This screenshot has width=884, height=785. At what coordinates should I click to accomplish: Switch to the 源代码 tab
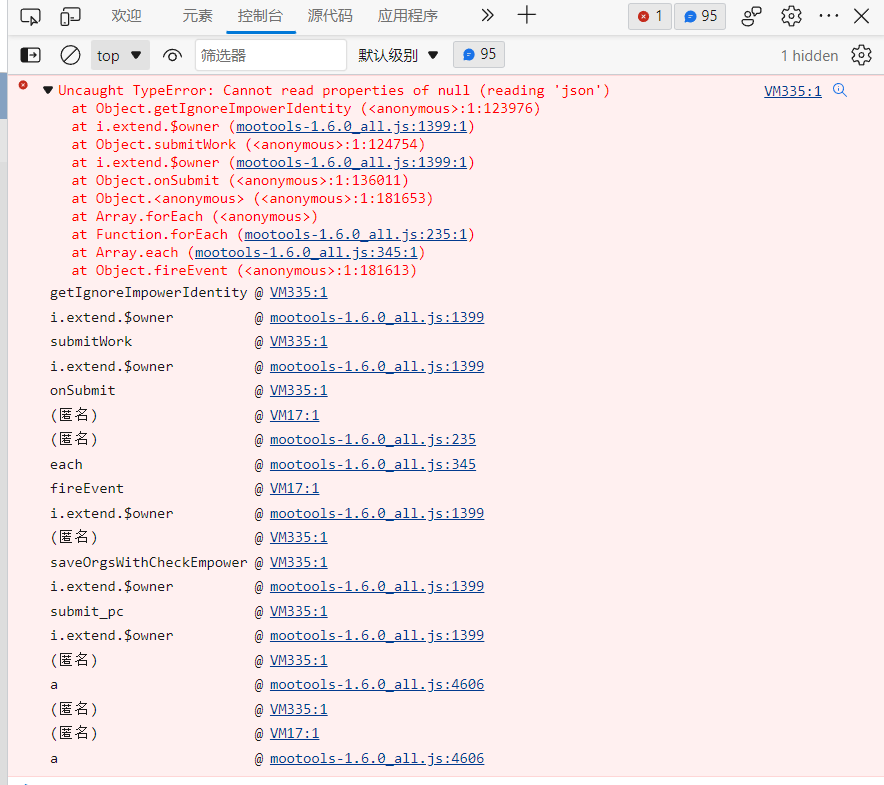(x=329, y=16)
